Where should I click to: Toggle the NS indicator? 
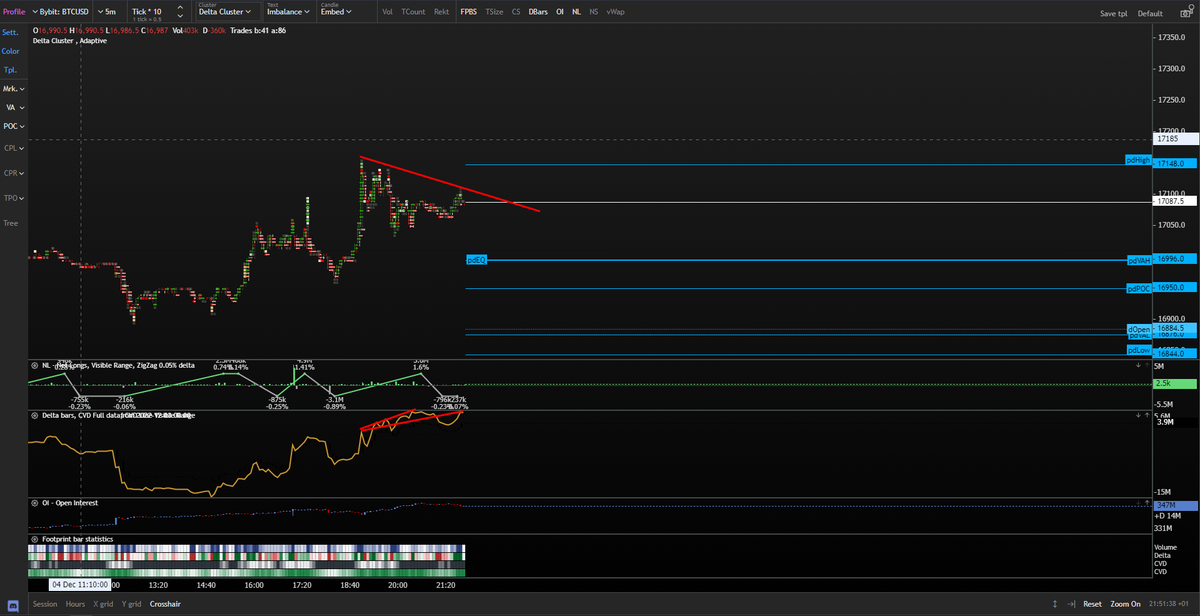(x=594, y=12)
